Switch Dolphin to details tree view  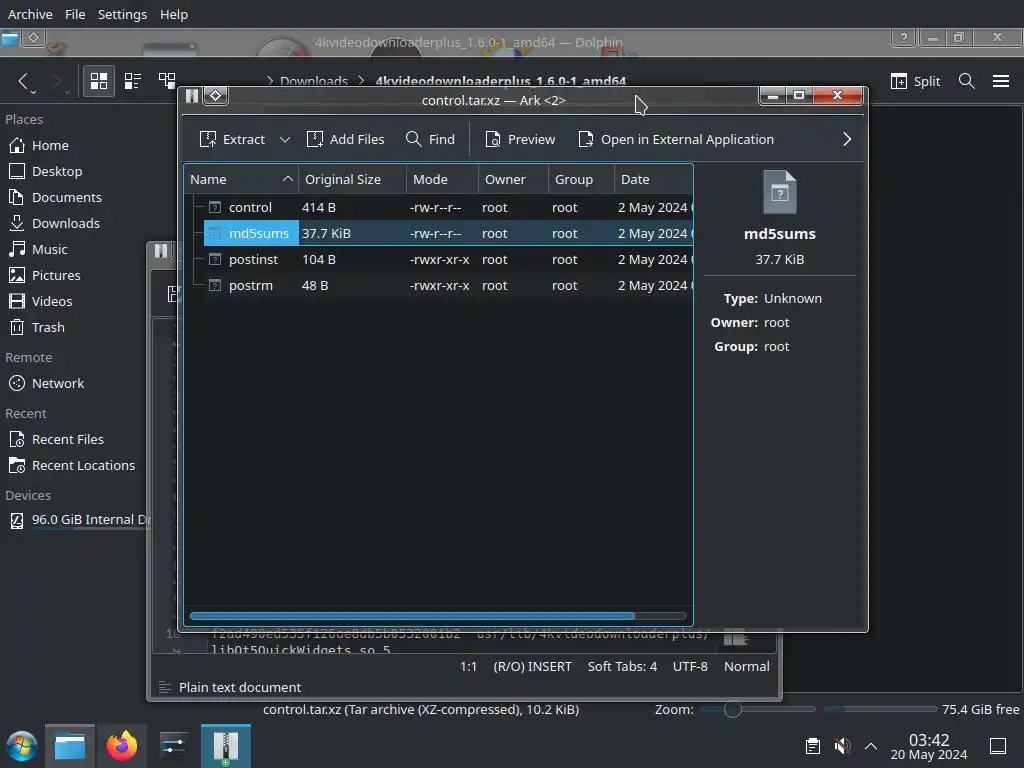click(167, 81)
